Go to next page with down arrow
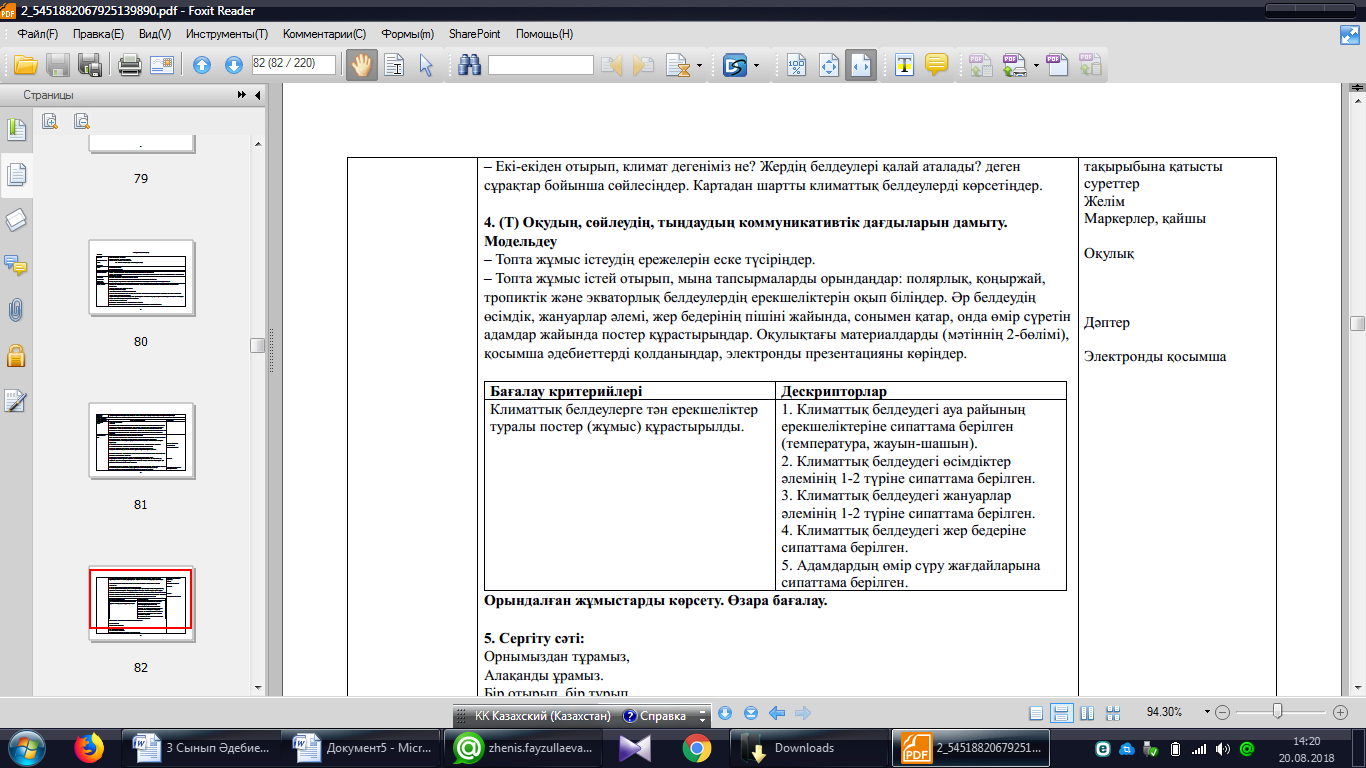Image resolution: width=1366 pixels, height=768 pixels. pyautogui.click(x=234, y=65)
